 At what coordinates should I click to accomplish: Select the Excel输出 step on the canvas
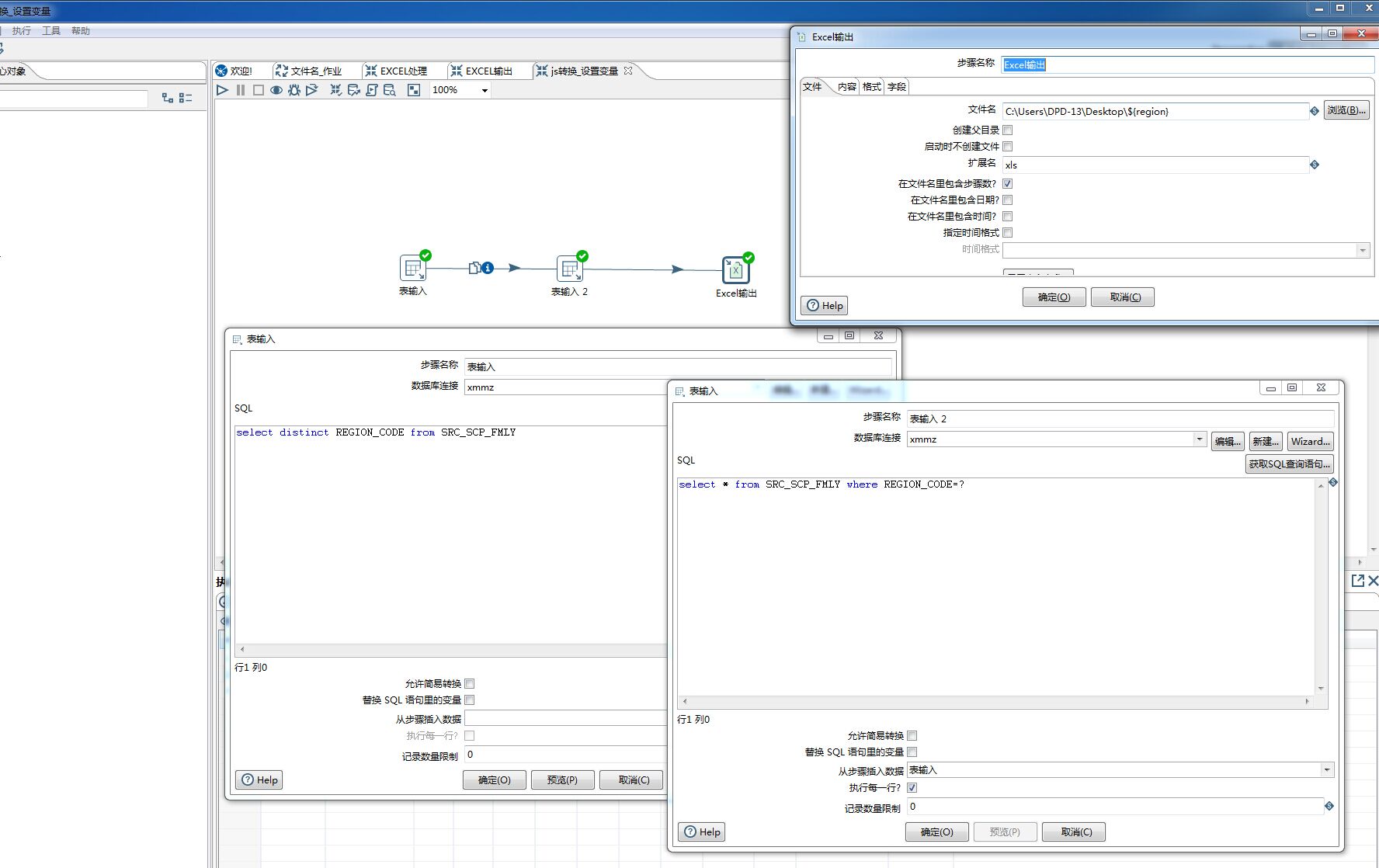click(735, 270)
